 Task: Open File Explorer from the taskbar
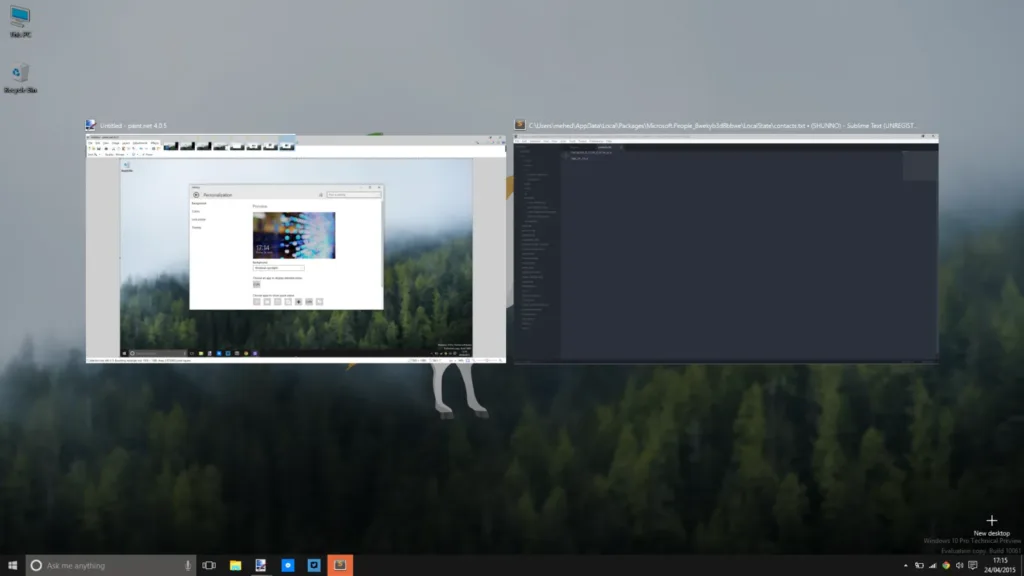pyautogui.click(x=235, y=566)
